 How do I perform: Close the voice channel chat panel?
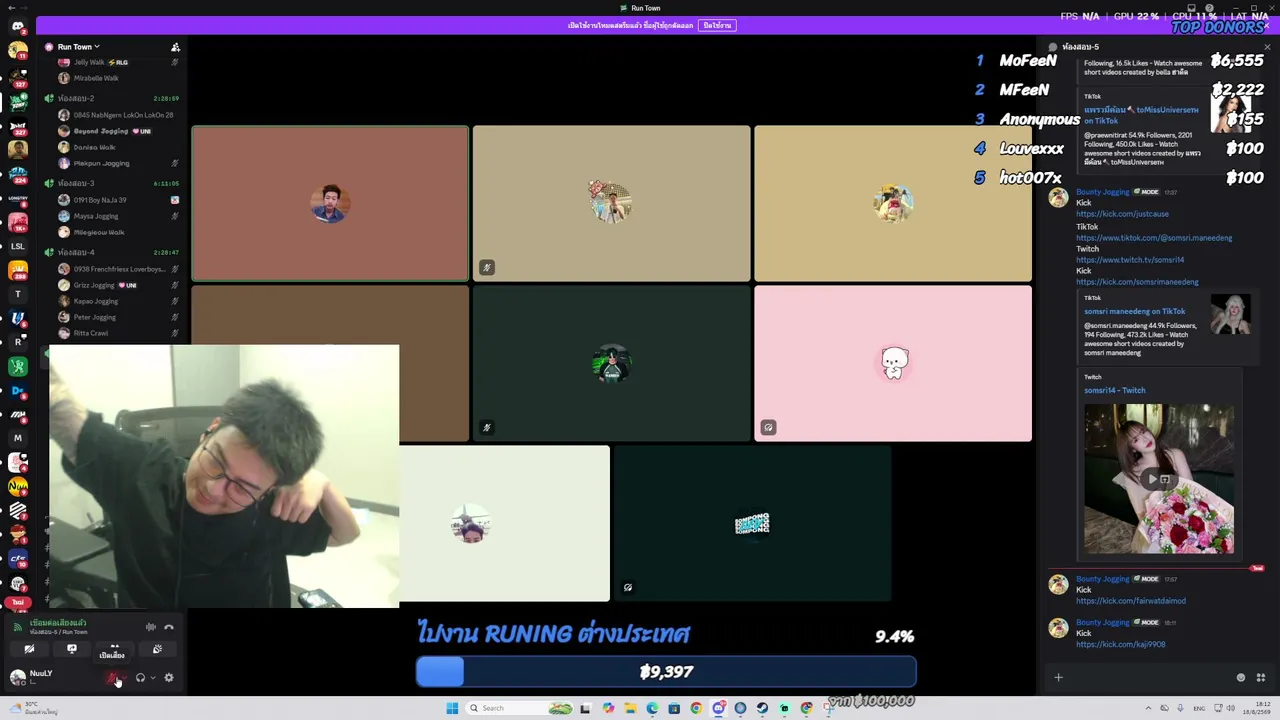[1267, 47]
